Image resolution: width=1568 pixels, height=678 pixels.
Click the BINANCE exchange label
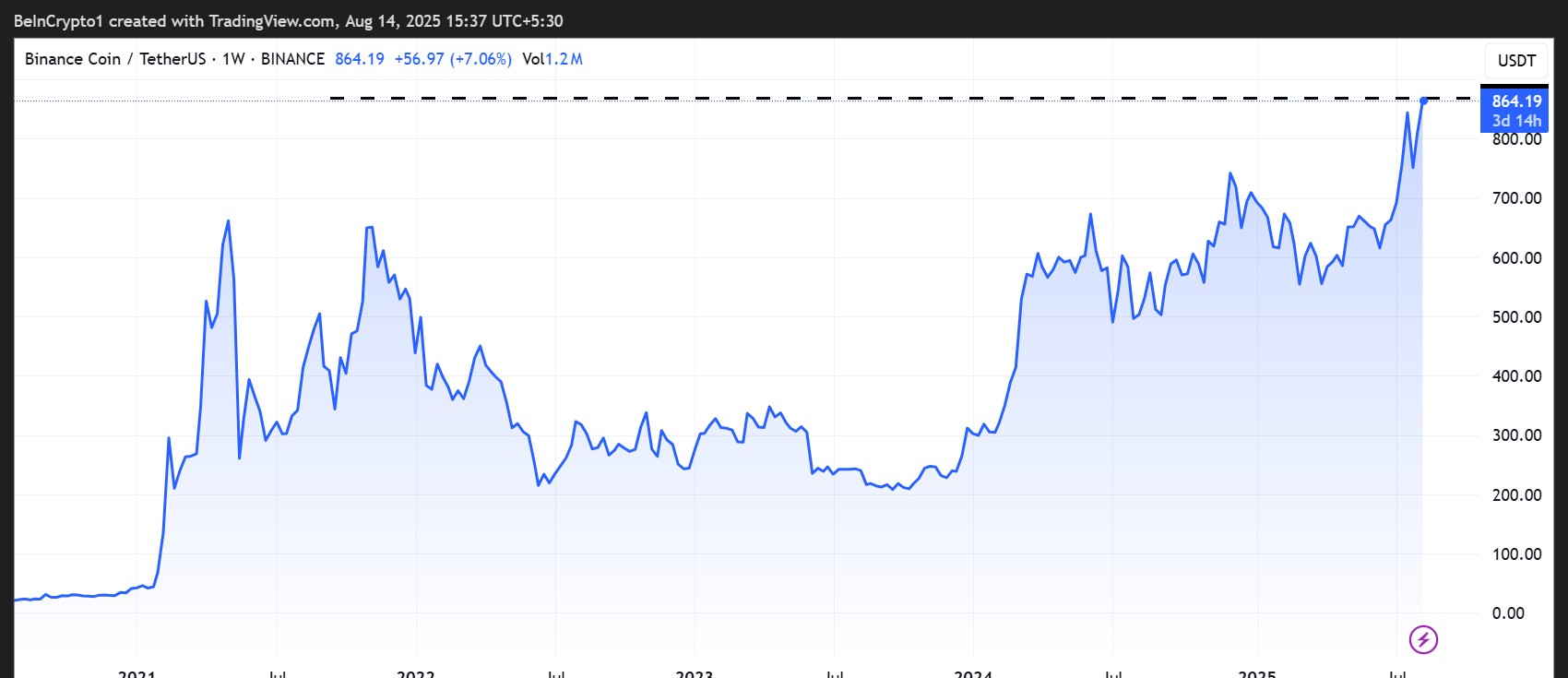(293, 59)
